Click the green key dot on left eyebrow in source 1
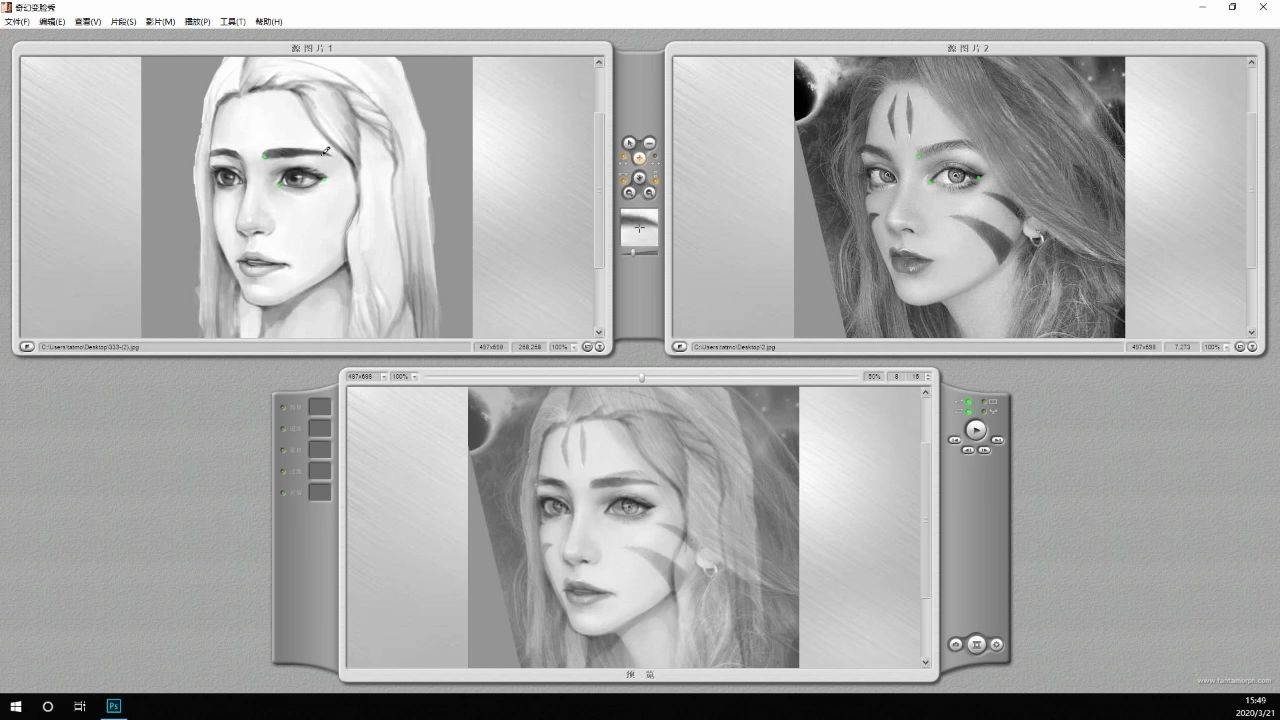Image resolution: width=1280 pixels, height=720 pixels. (x=265, y=156)
